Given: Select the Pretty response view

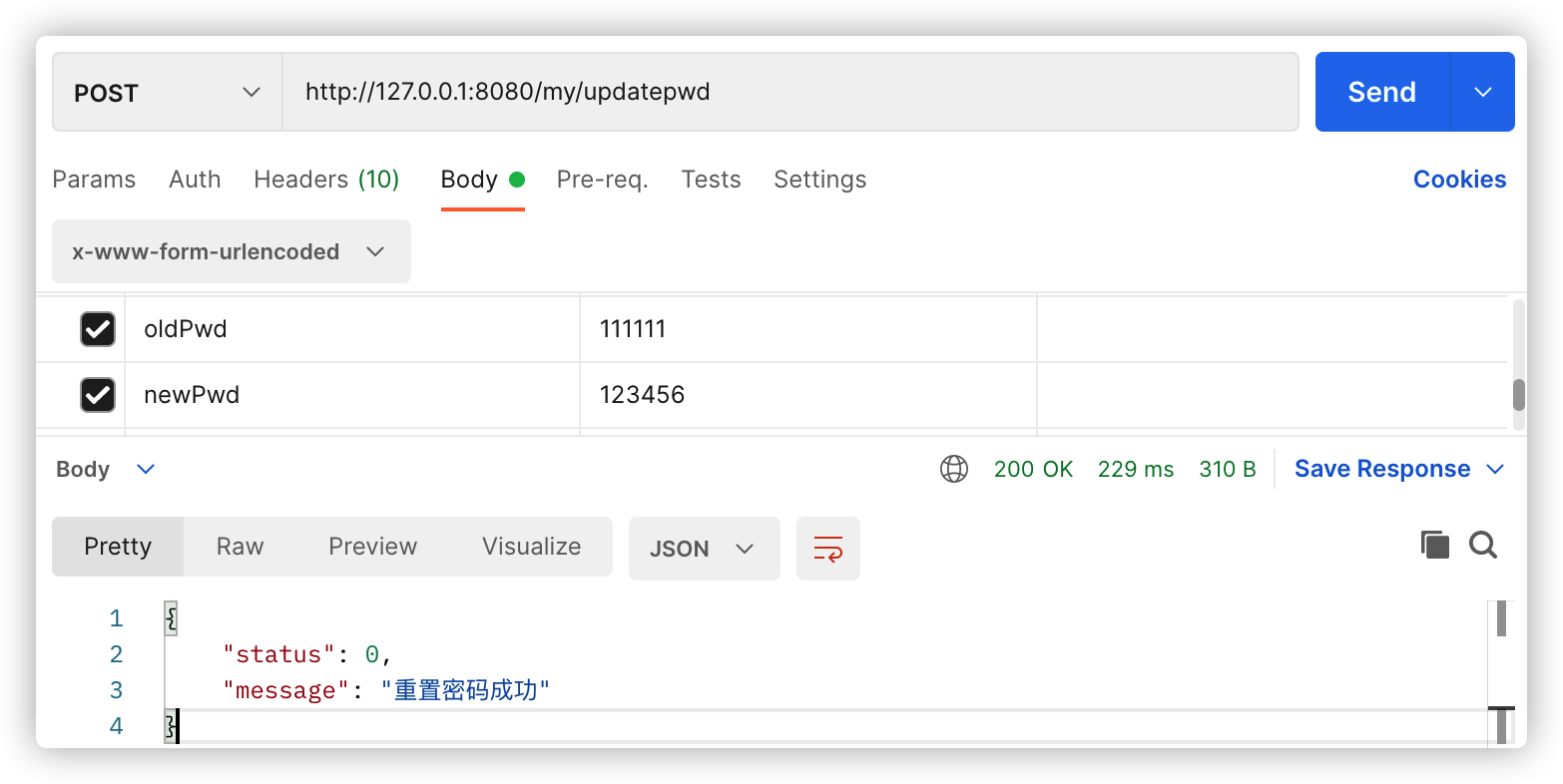Looking at the screenshot, I should pos(118,547).
